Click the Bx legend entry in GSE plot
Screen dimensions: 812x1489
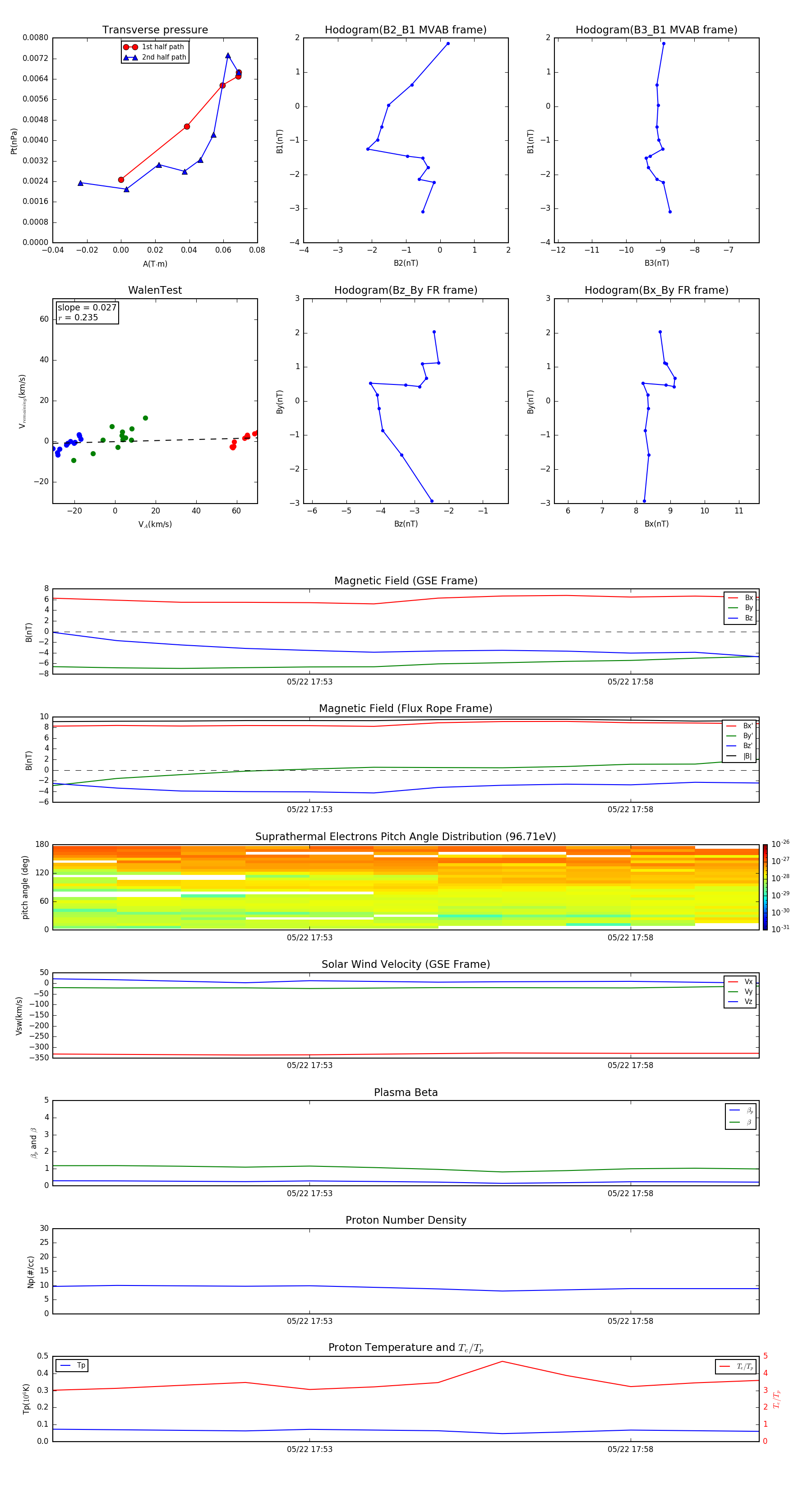pos(740,598)
